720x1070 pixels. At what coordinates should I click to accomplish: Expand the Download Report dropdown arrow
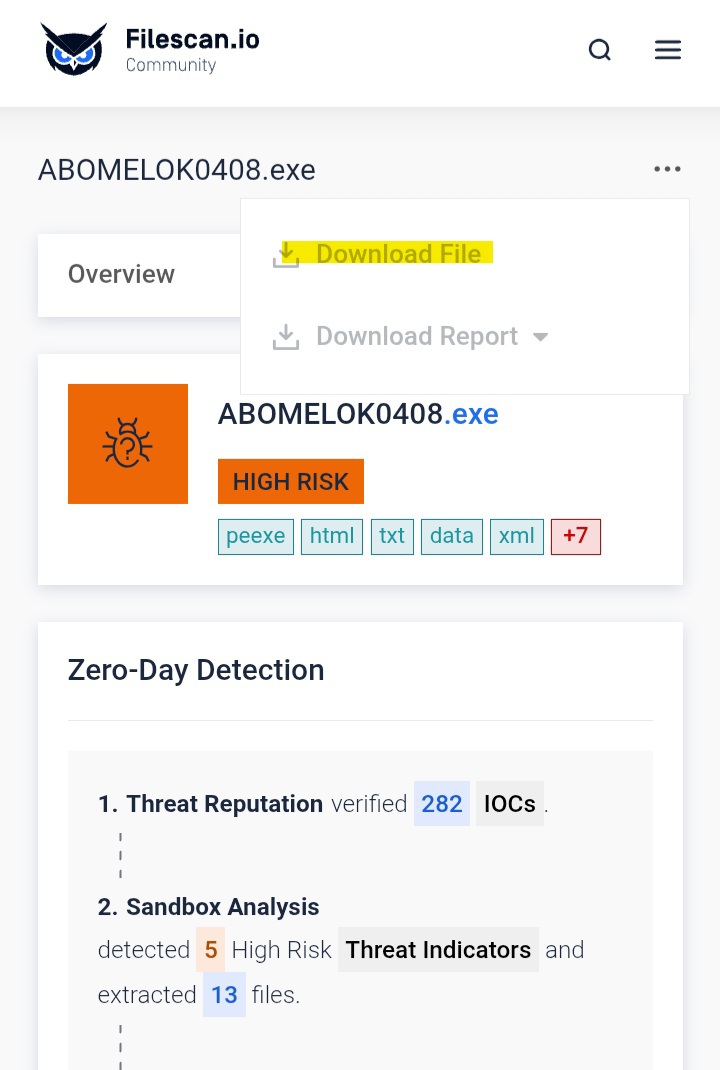(541, 337)
